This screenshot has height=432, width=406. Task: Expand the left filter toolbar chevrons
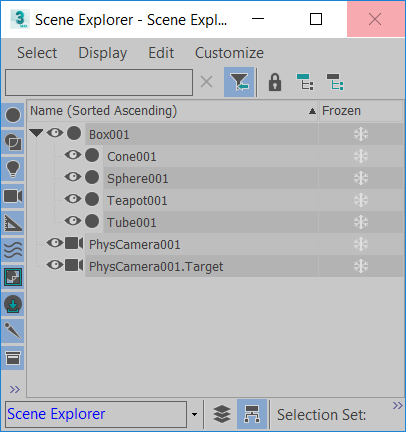click(x=15, y=389)
